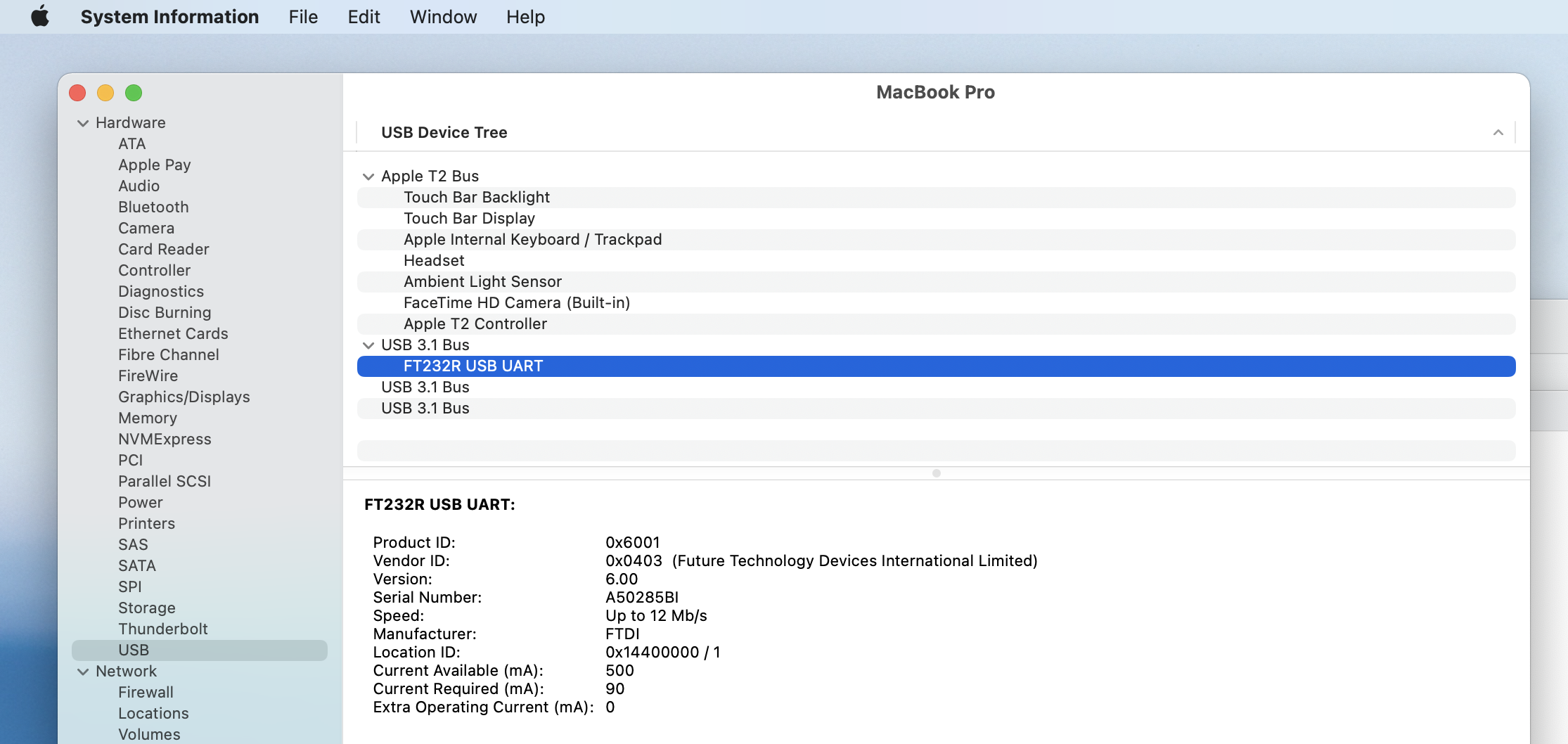Select the Touch Bar Display device
Viewport: 1568px width, 744px height.
pyautogui.click(x=936, y=219)
